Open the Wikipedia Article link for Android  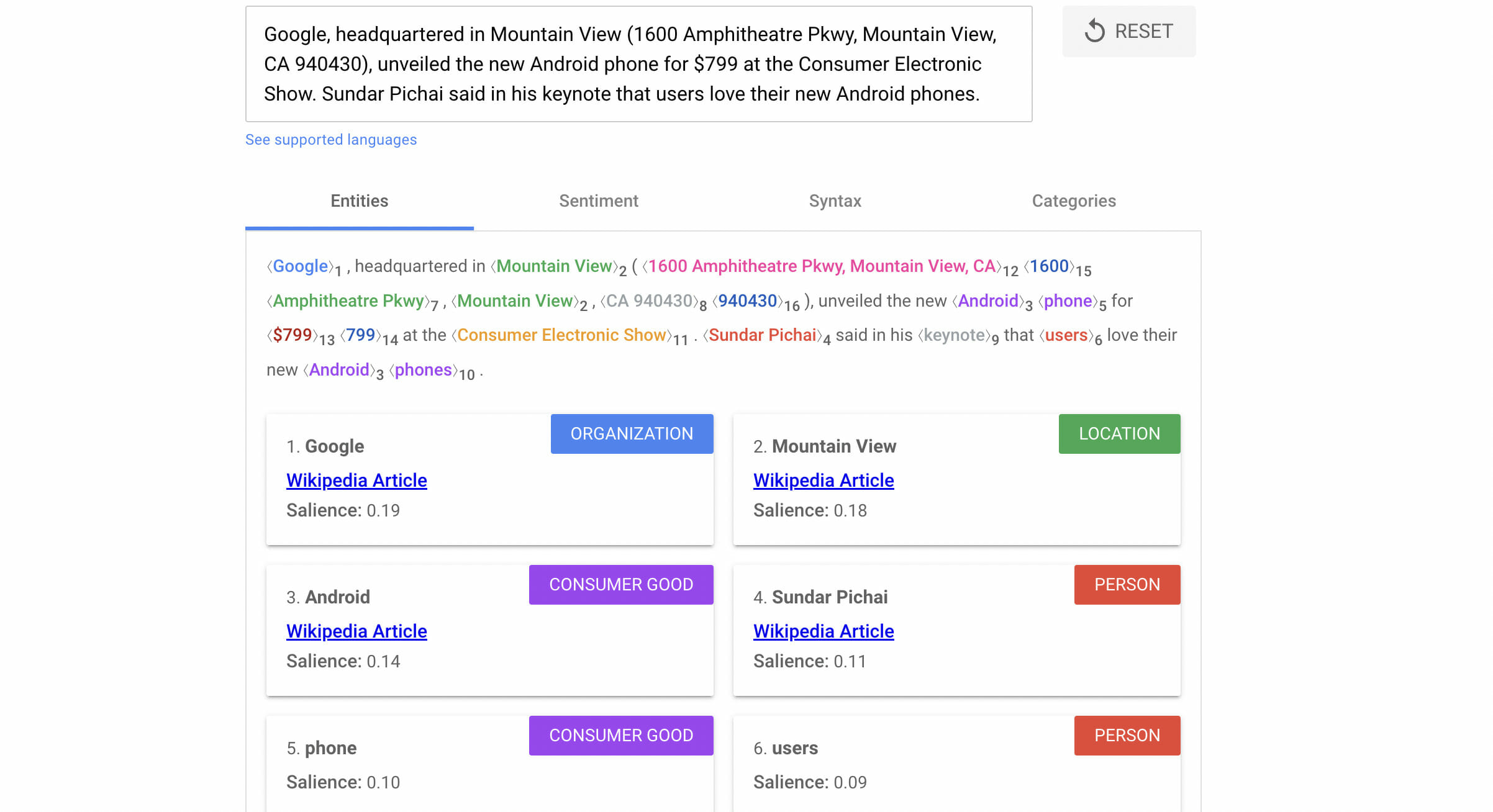[x=356, y=631]
